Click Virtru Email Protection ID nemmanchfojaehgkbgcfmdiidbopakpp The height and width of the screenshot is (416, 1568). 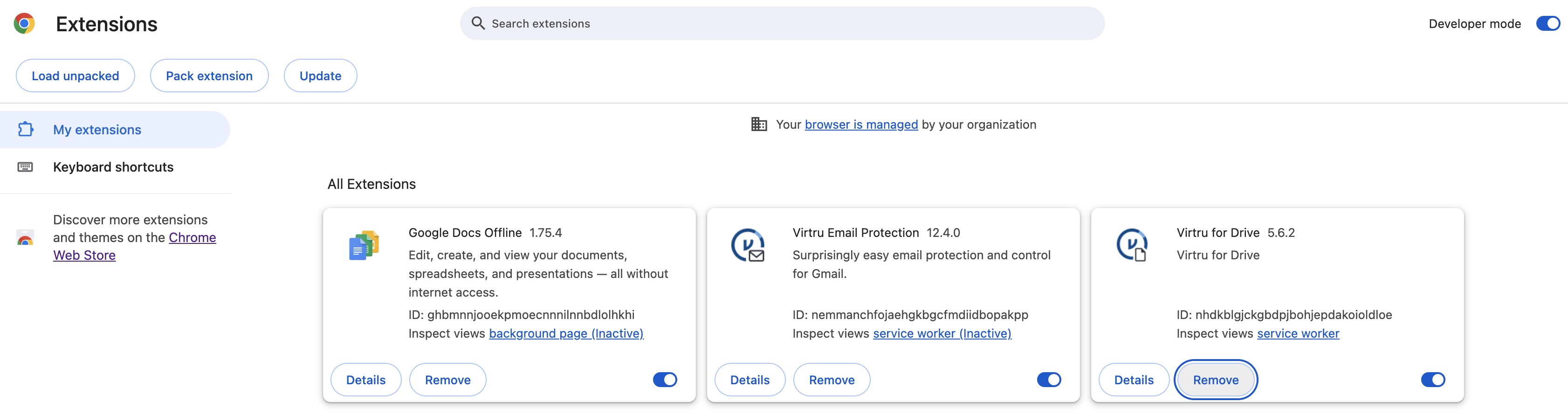[910, 315]
